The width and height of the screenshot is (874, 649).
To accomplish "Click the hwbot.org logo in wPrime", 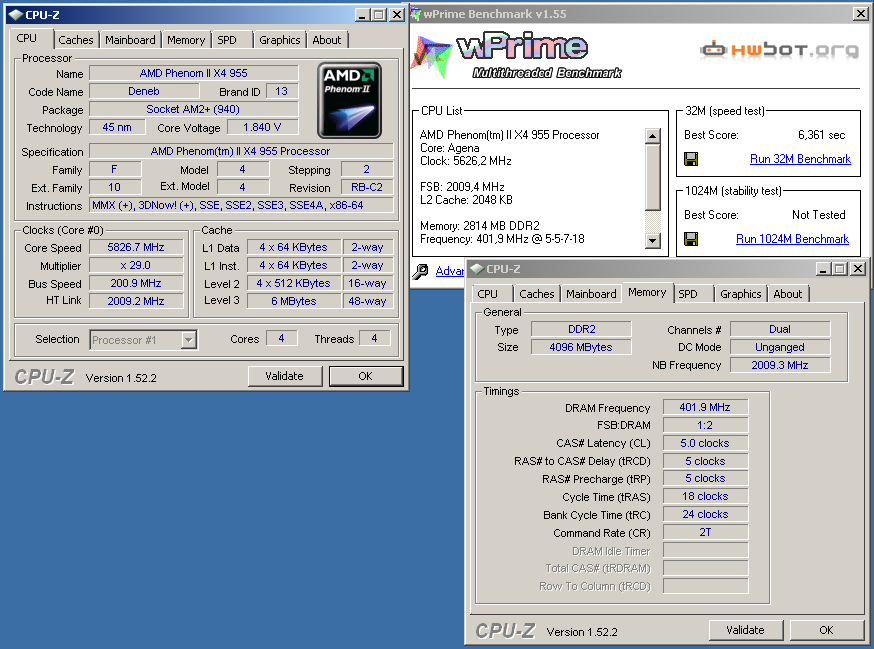I will tap(780, 50).
